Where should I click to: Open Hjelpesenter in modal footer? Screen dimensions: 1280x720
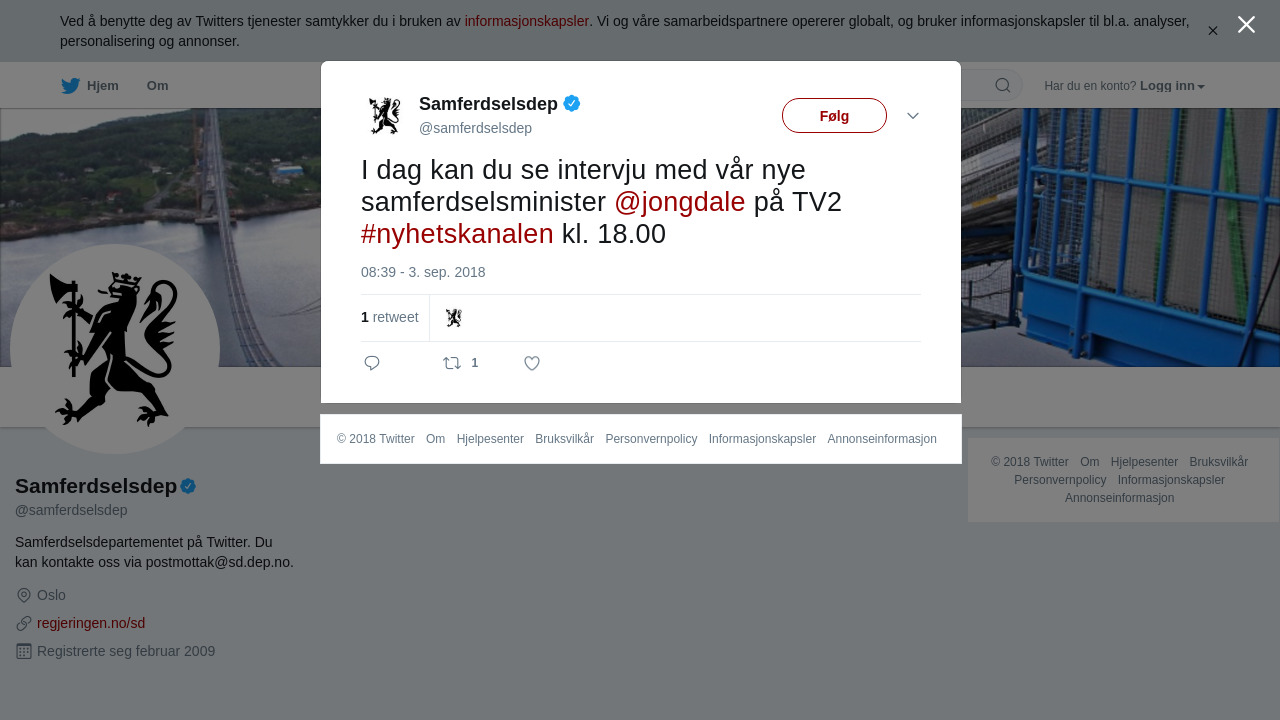[x=490, y=439]
